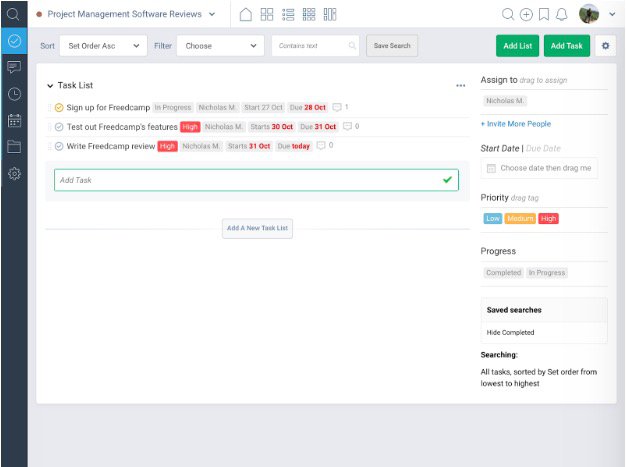Mark Write Freedcamp review complete
Viewport: 626px width, 467px height.
coord(59,146)
